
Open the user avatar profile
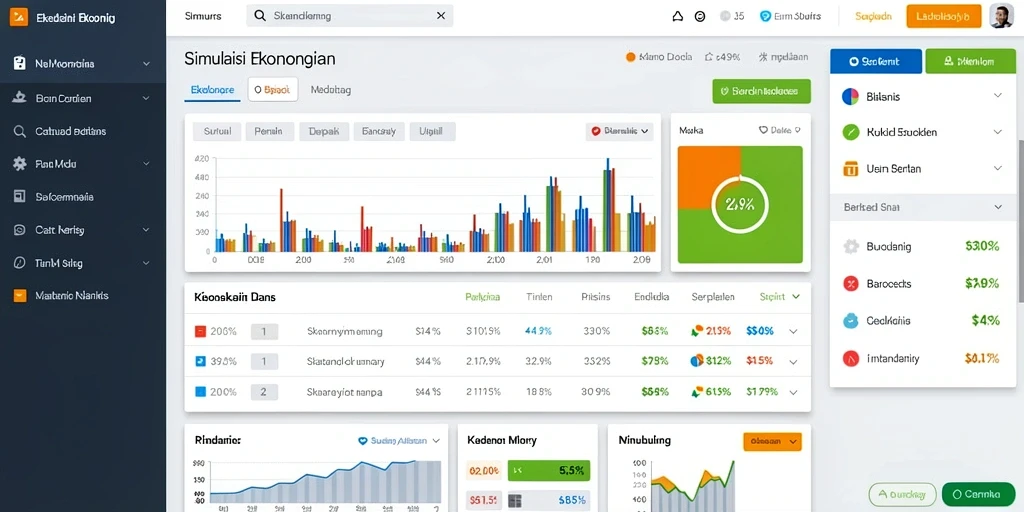pyautogui.click(x=1001, y=16)
